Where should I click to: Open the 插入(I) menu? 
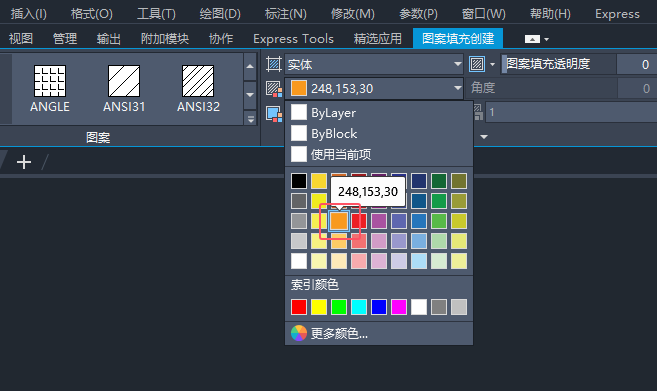tap(28, 14)
